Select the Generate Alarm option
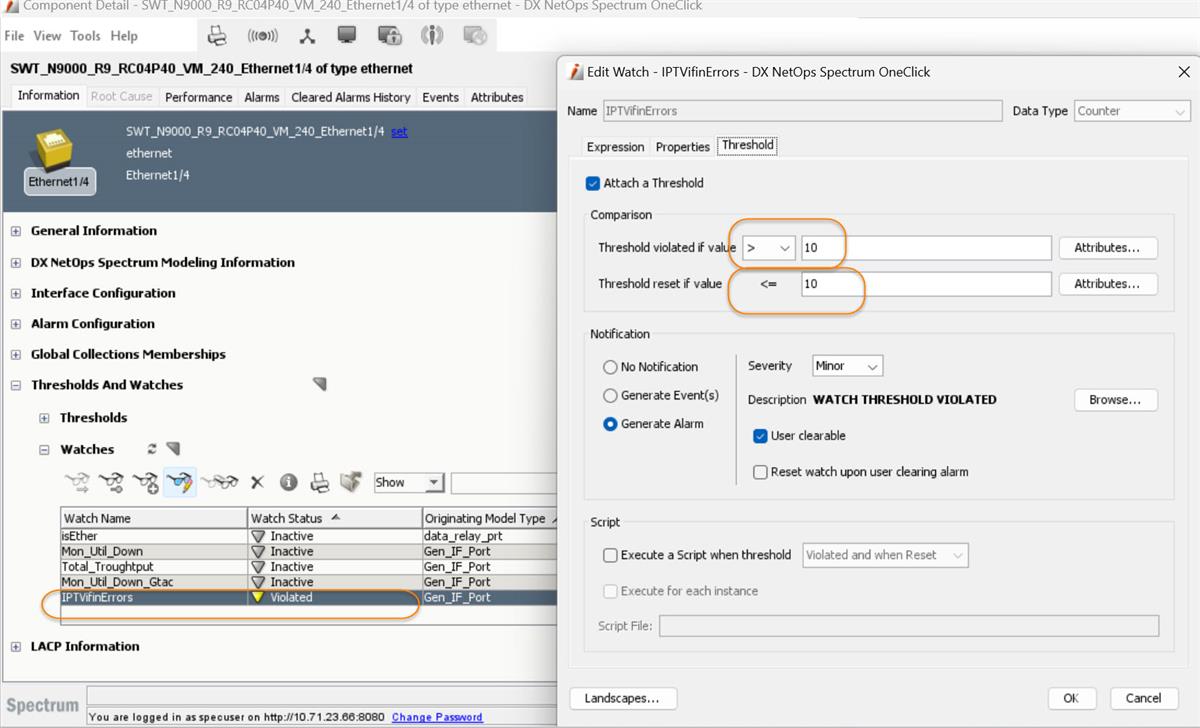The height and width of the screenshot is (728, 1200). (610, 424)
